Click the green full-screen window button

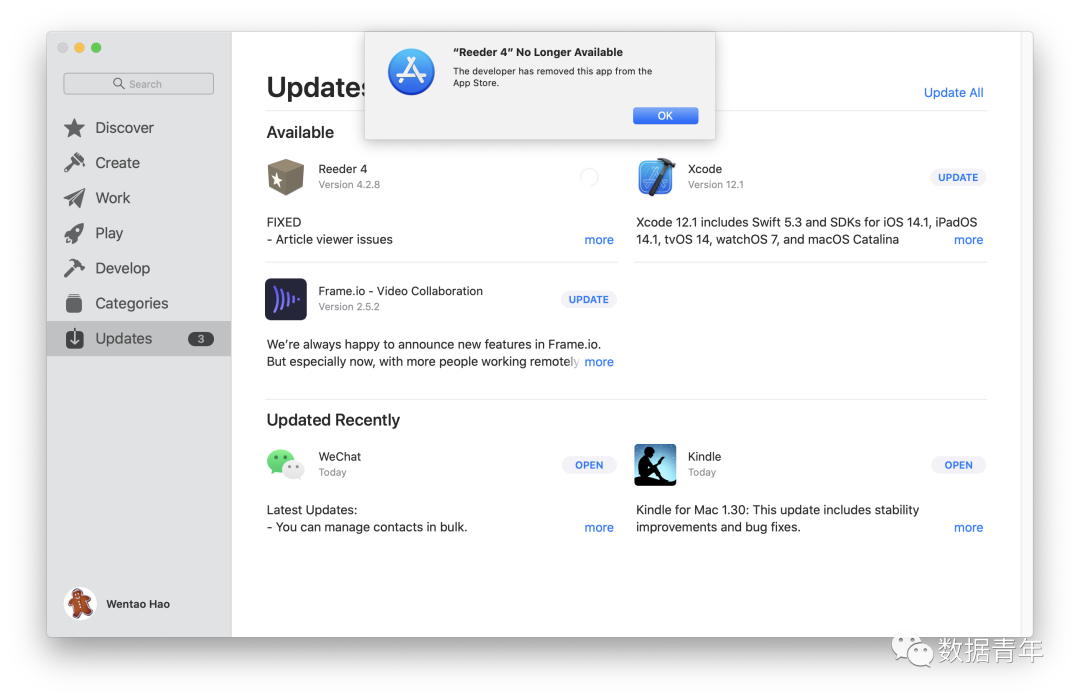96,48
